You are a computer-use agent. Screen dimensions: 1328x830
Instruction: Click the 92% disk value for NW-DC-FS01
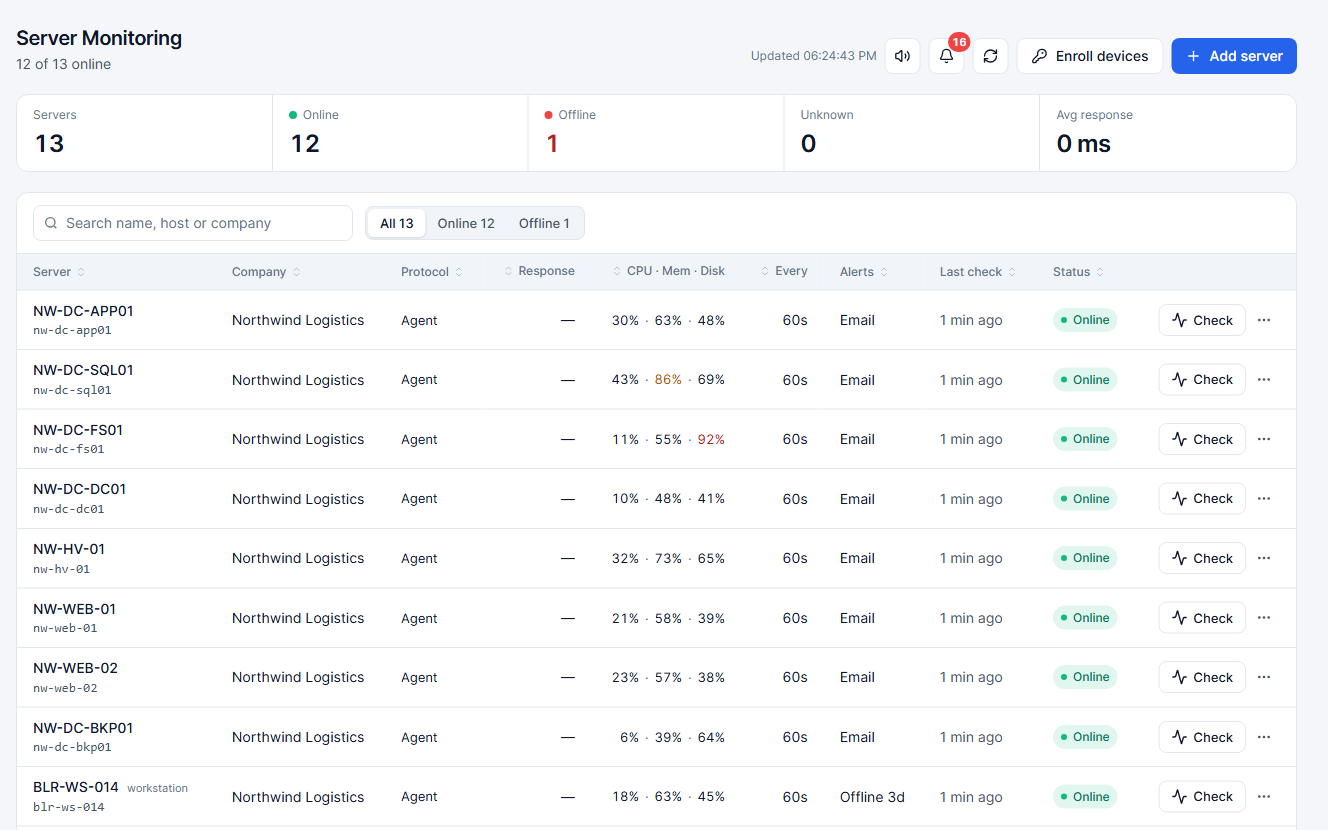(x=711, y=439)
